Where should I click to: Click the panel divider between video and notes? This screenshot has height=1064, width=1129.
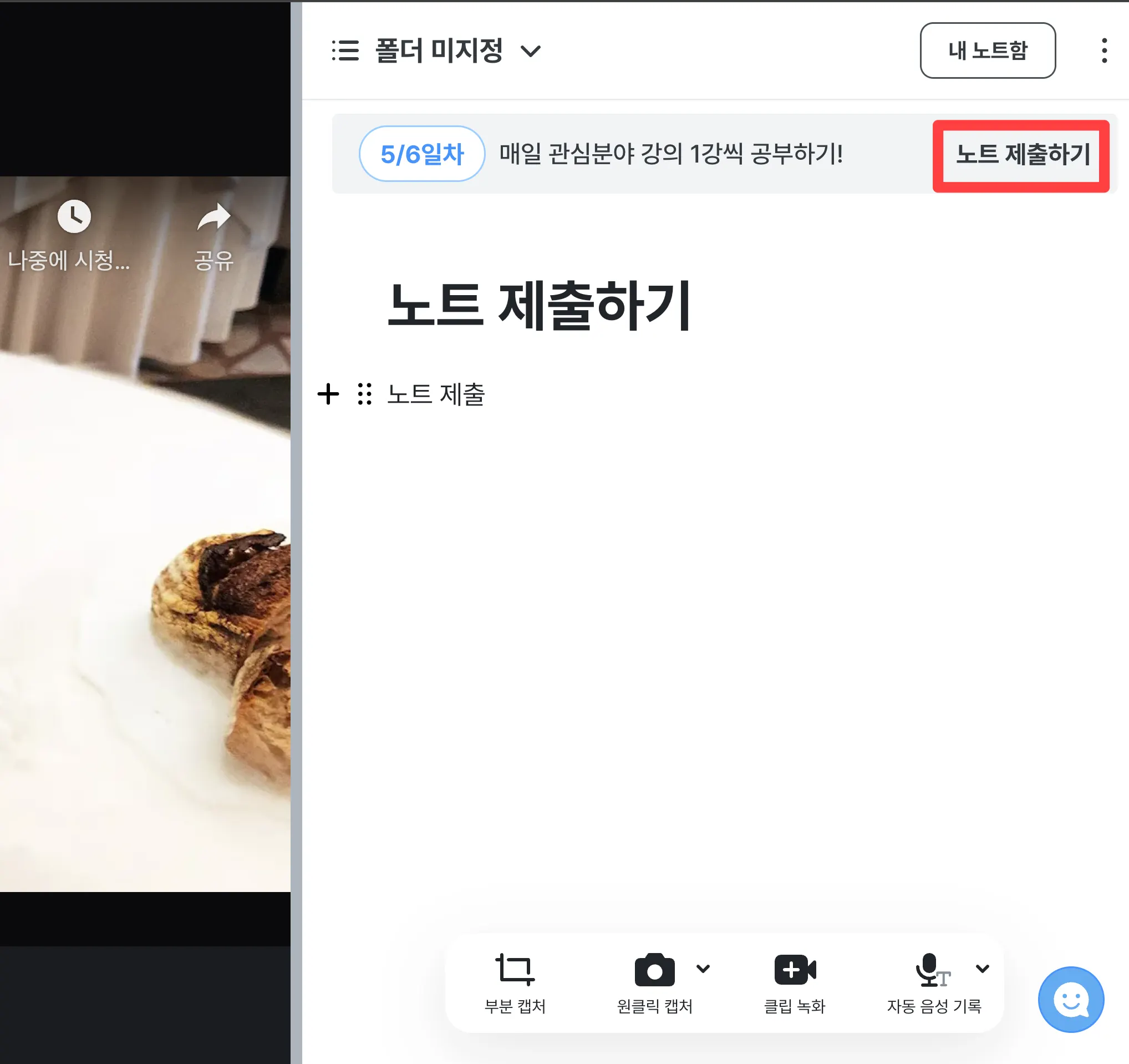(x=297, y=531)
